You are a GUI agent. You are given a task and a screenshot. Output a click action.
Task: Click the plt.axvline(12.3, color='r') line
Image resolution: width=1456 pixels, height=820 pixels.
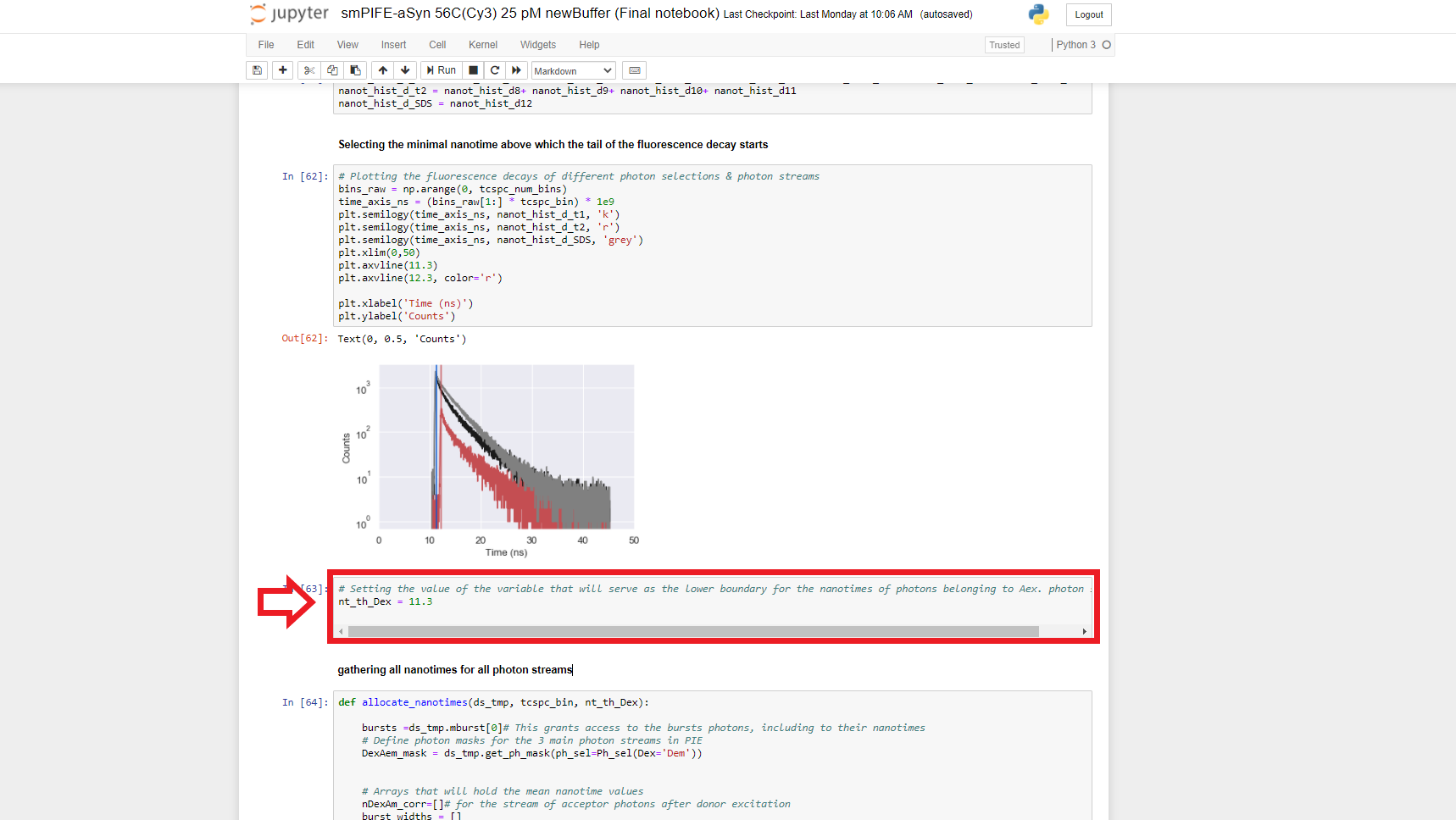tap(420, 278)
